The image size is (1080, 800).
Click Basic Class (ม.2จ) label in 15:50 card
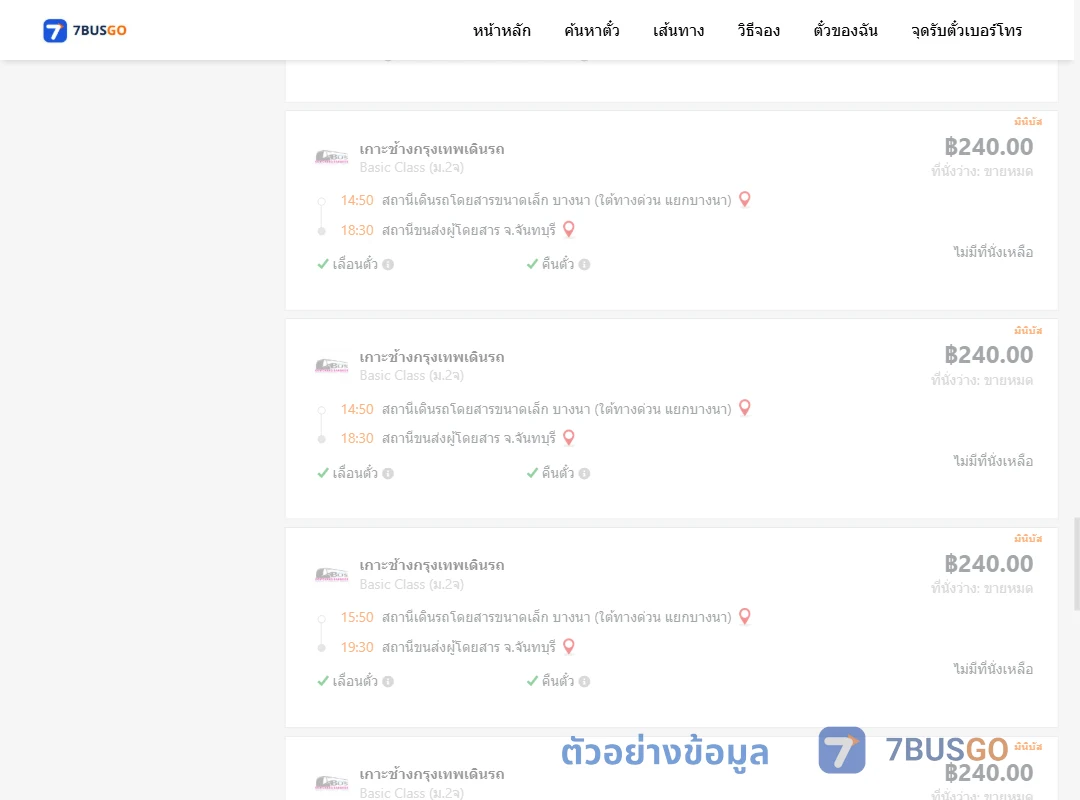[x=411, y=584]
